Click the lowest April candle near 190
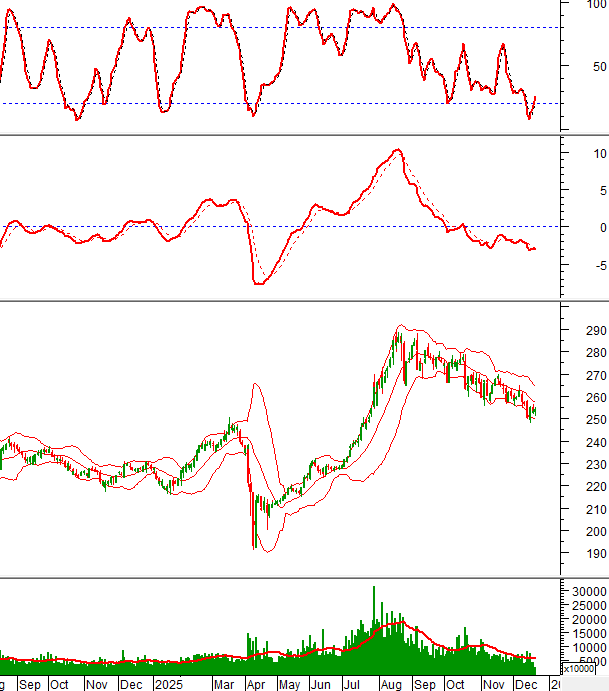This screenshot has width=609, height=691. click(252, 545)
